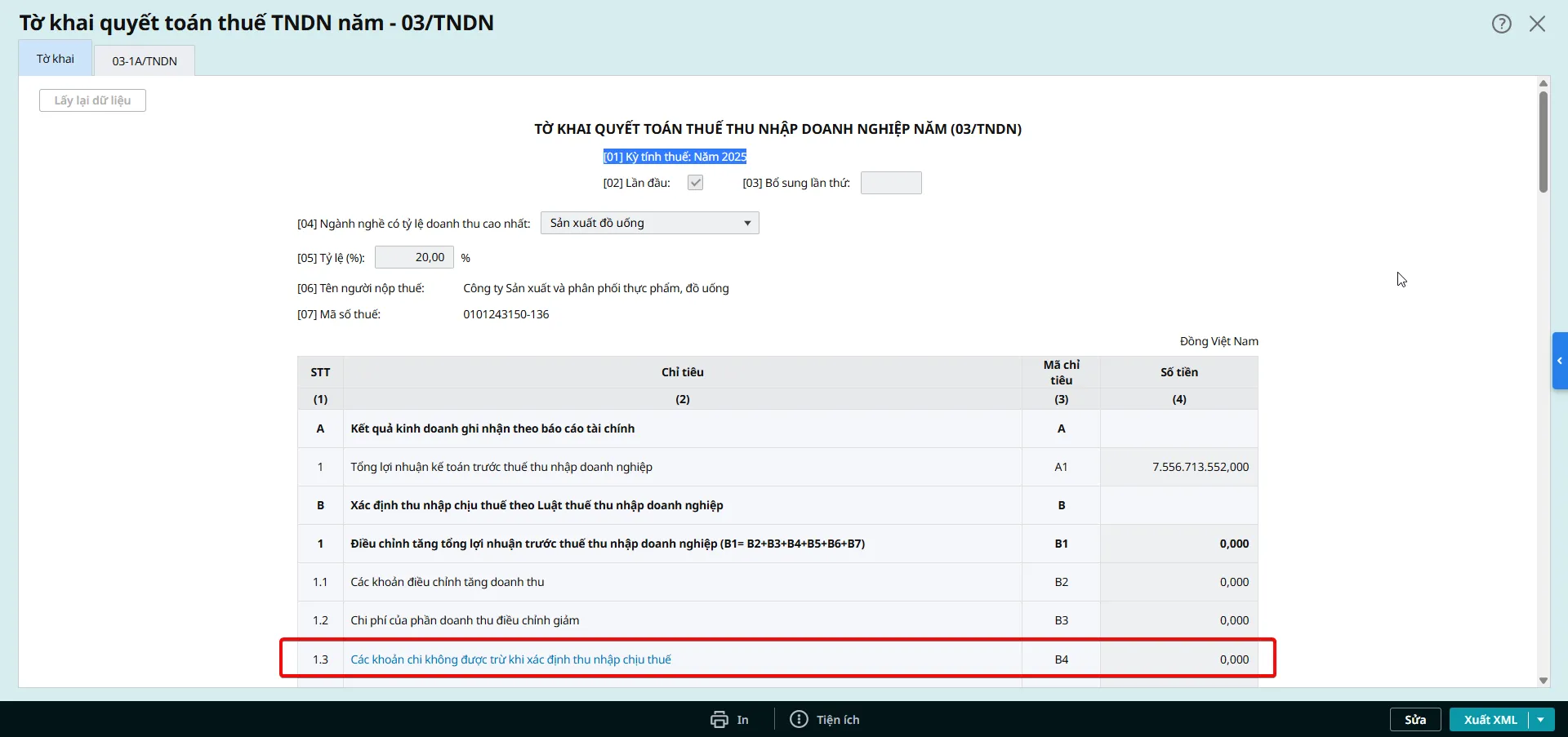Select the A1 amount cell 7.556.713.552,000

point(1179,467)
